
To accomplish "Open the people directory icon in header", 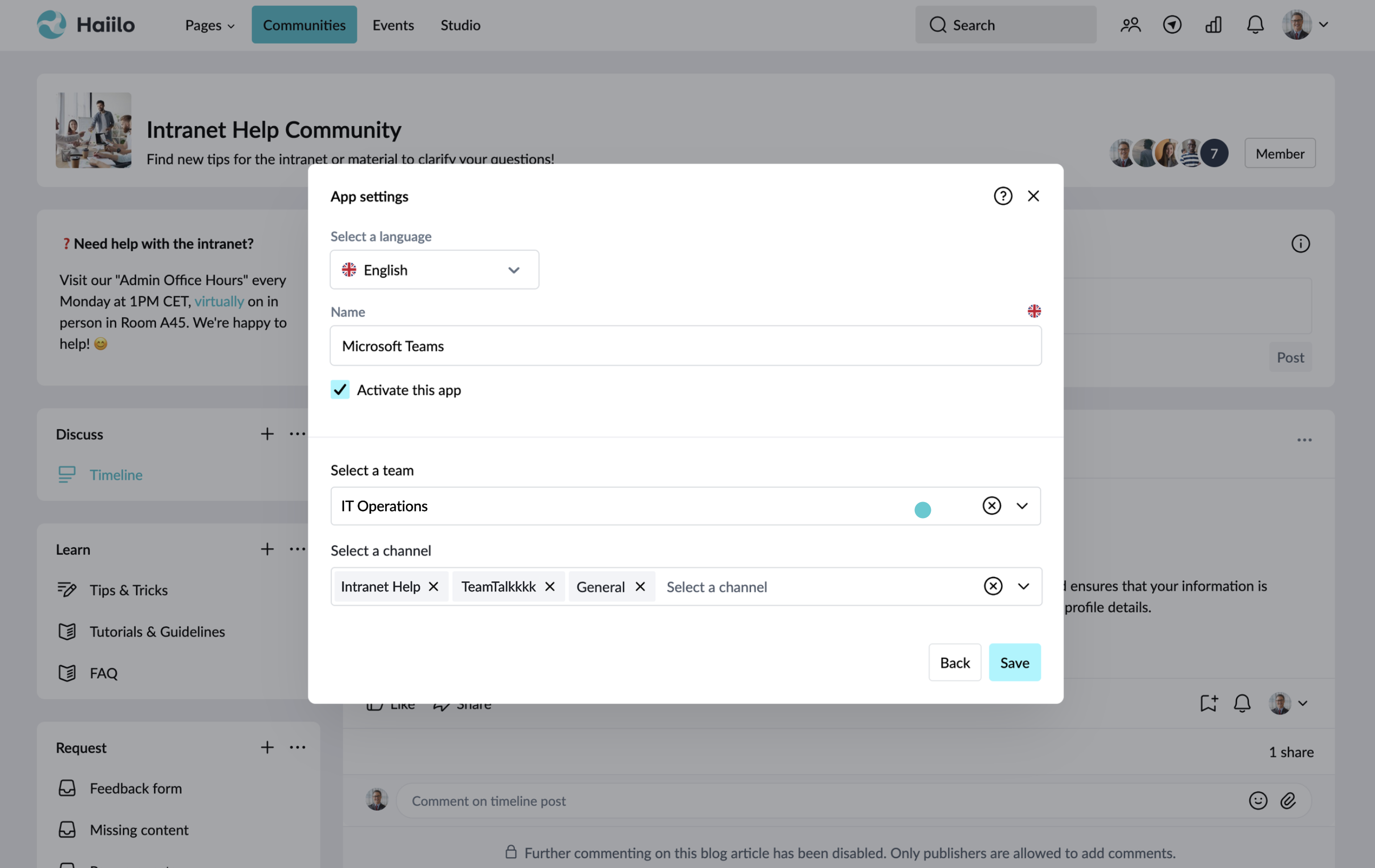I will click(x=1131, y=24).
